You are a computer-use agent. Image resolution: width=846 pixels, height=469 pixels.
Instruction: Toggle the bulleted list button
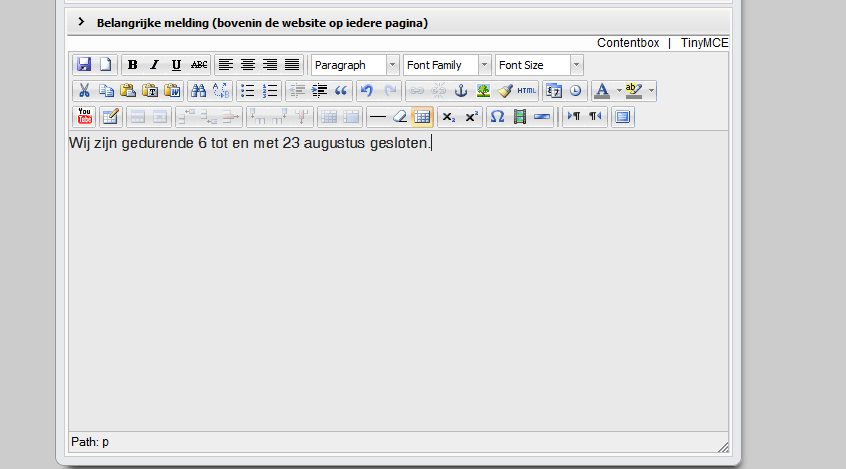pyautogui.click(x=247, y=91)
